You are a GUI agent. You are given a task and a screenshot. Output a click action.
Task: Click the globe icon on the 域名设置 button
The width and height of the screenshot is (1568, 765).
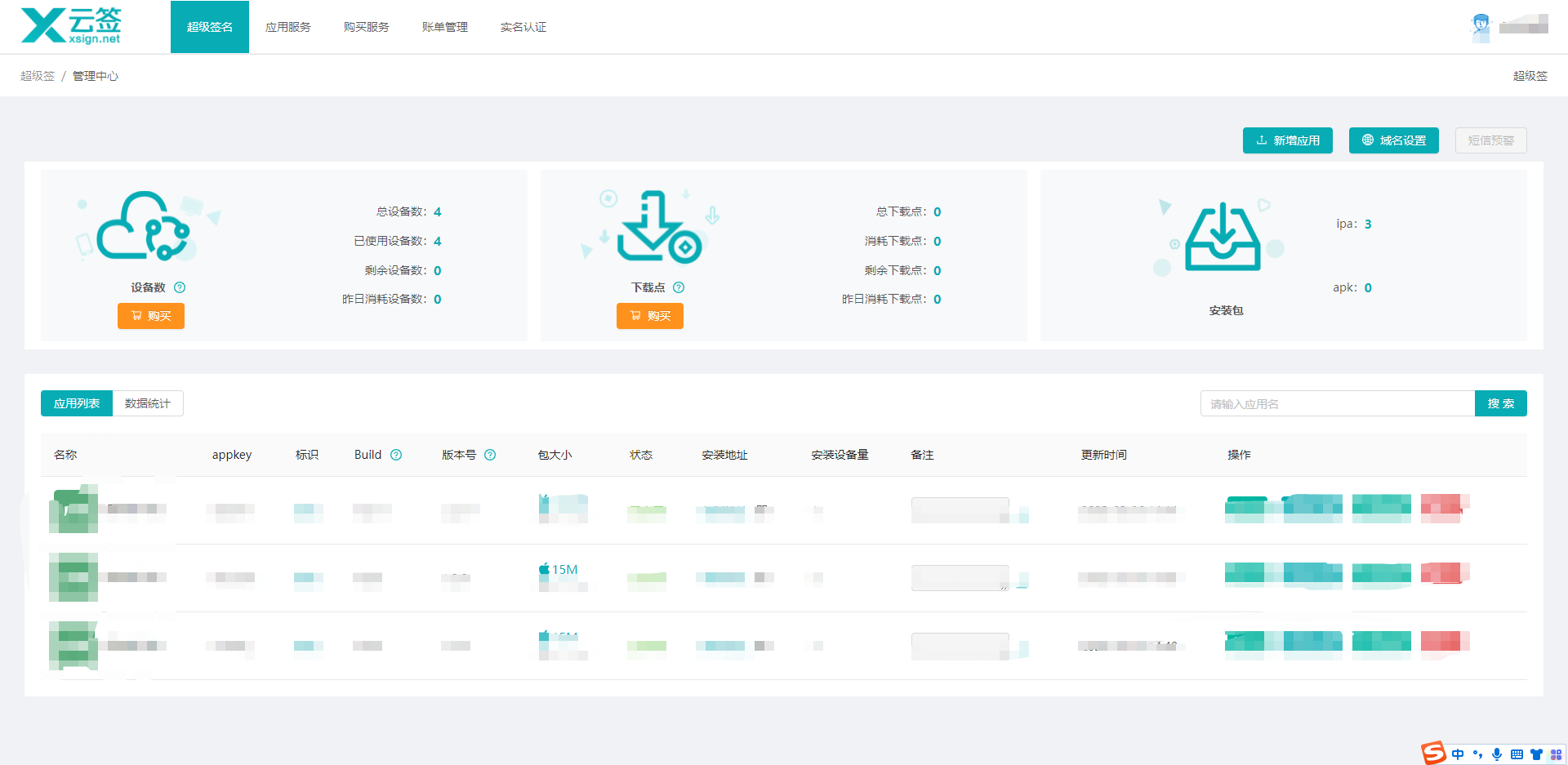coord(1367,140)
